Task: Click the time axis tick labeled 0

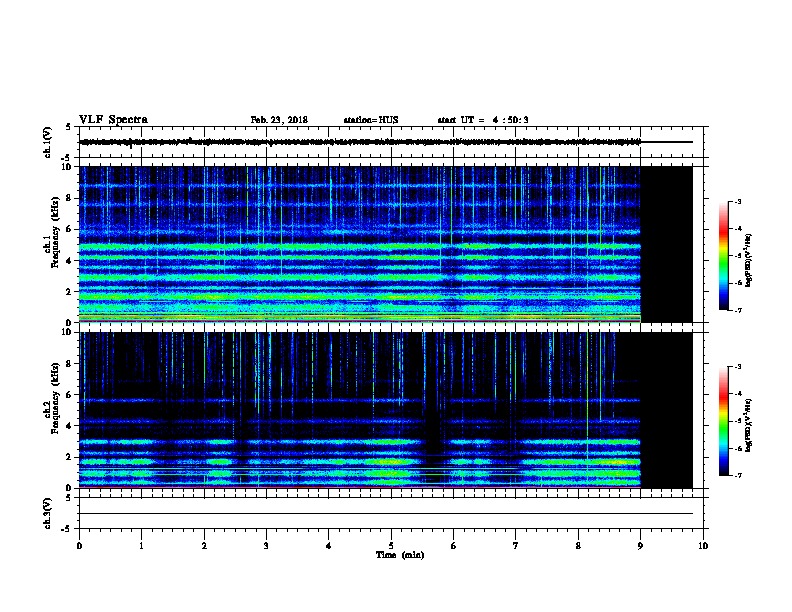Action: 79,545
